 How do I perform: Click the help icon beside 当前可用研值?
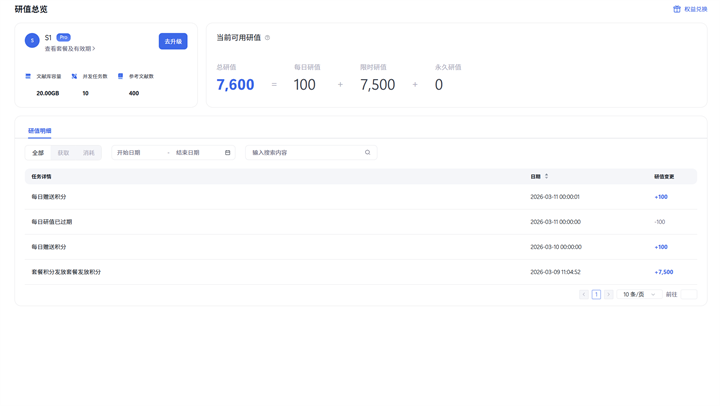tap(267, 38)
